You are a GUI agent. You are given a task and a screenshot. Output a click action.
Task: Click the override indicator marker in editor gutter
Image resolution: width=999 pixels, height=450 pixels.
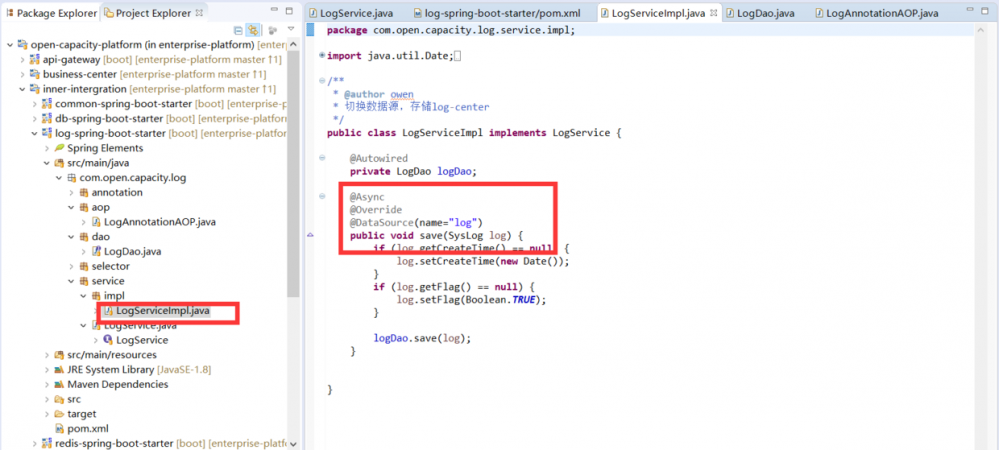(310, 235)
